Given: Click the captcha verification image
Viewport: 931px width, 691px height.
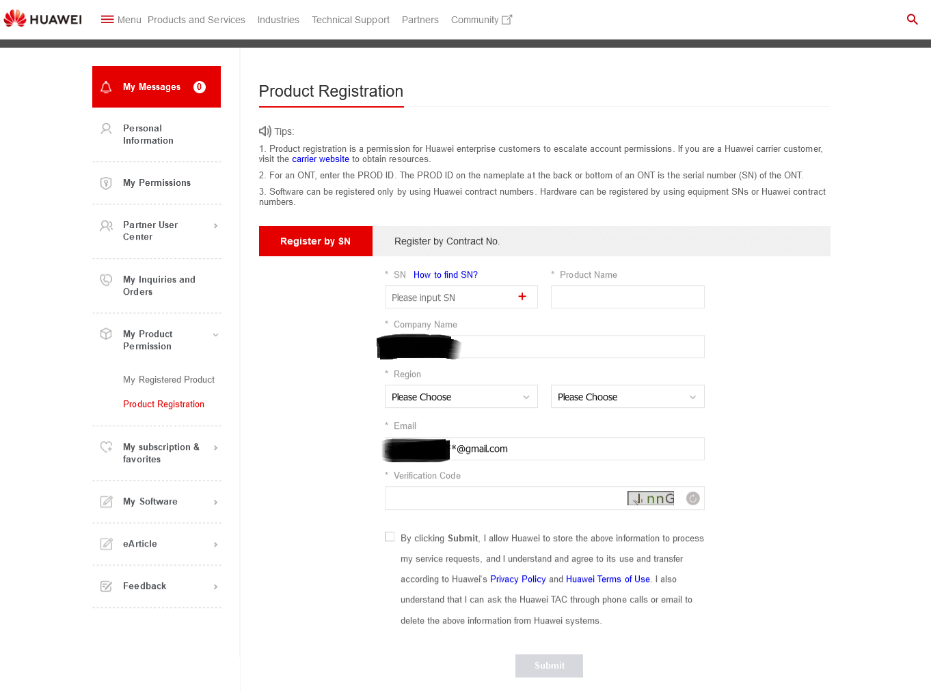Looking at the screenshot, I should click(x=651, y=499).
